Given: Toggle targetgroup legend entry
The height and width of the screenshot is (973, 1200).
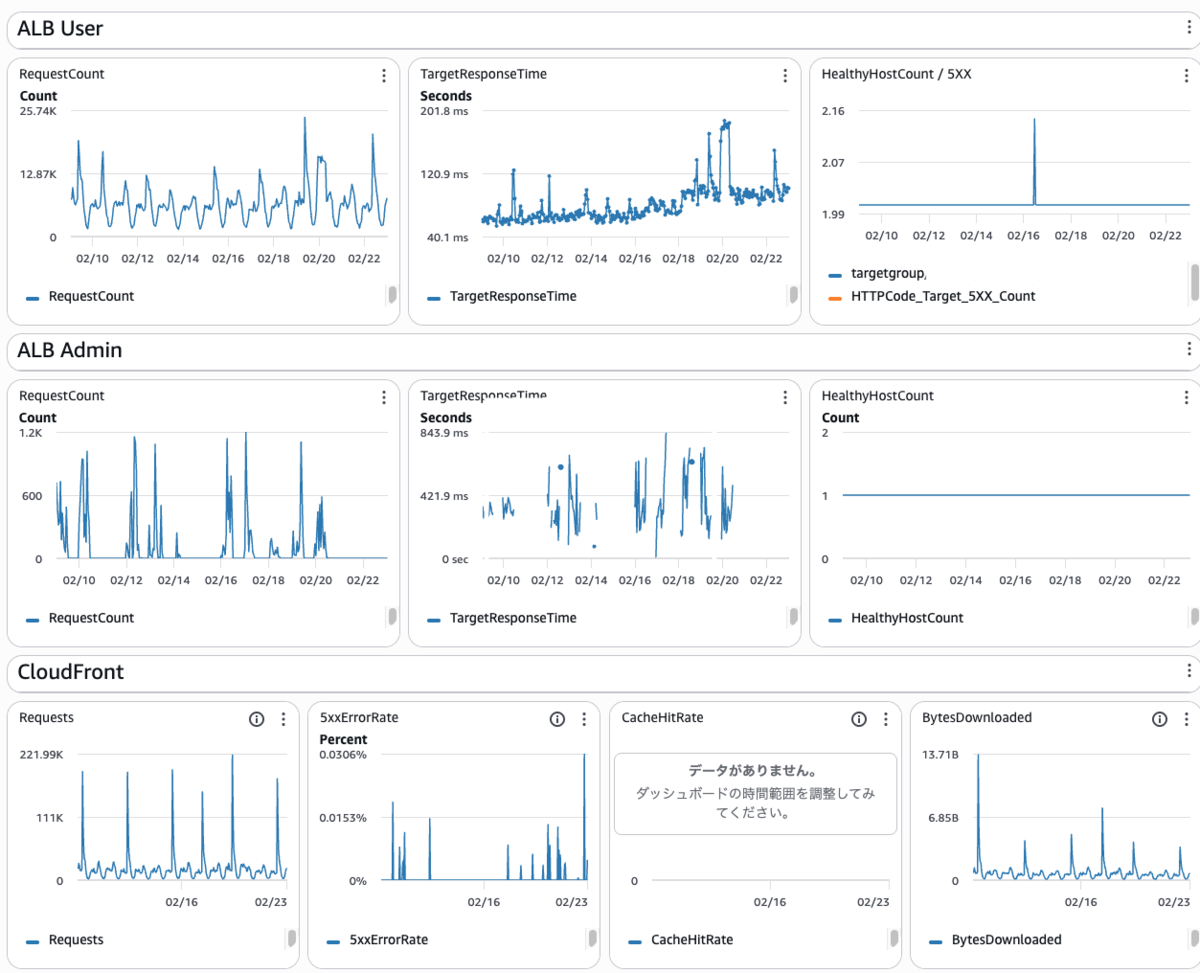Looking at the screenshot, I should 878,273.
